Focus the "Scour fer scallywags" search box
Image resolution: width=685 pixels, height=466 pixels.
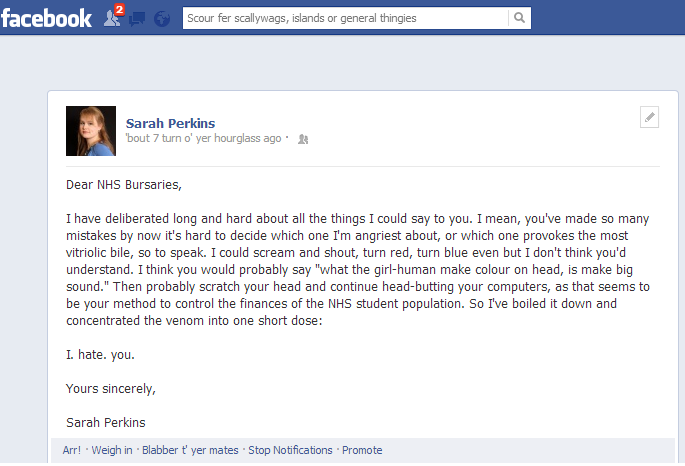click(345, 18)
